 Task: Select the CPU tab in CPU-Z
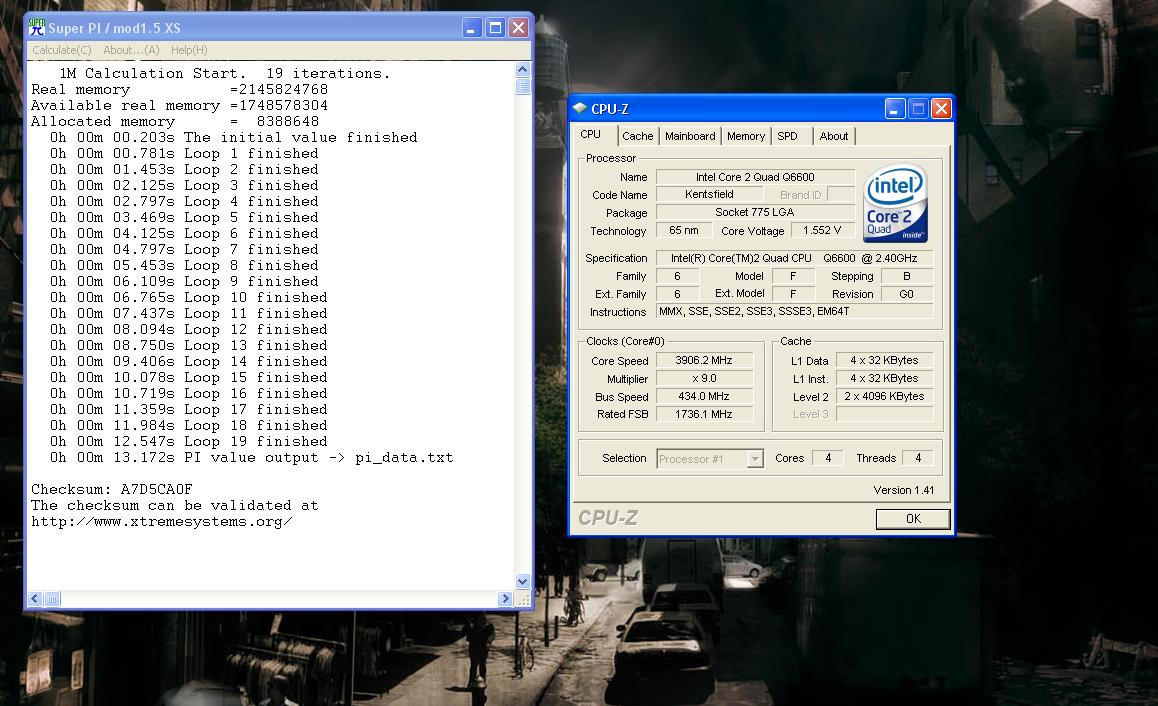[x=590, y=134]
